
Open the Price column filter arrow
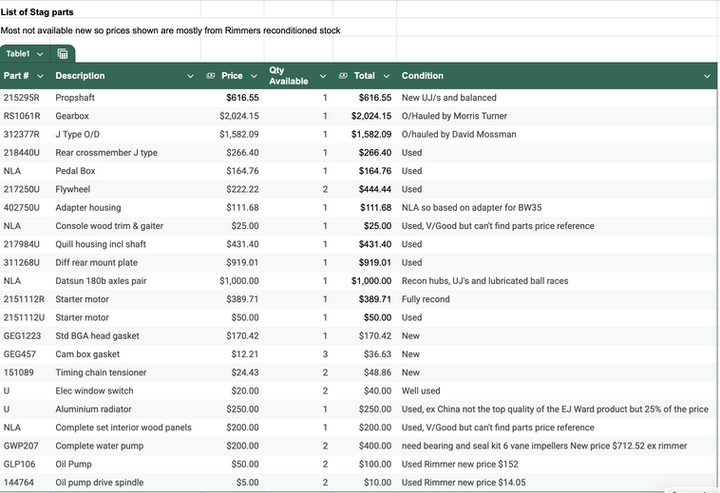pos(254,76)
